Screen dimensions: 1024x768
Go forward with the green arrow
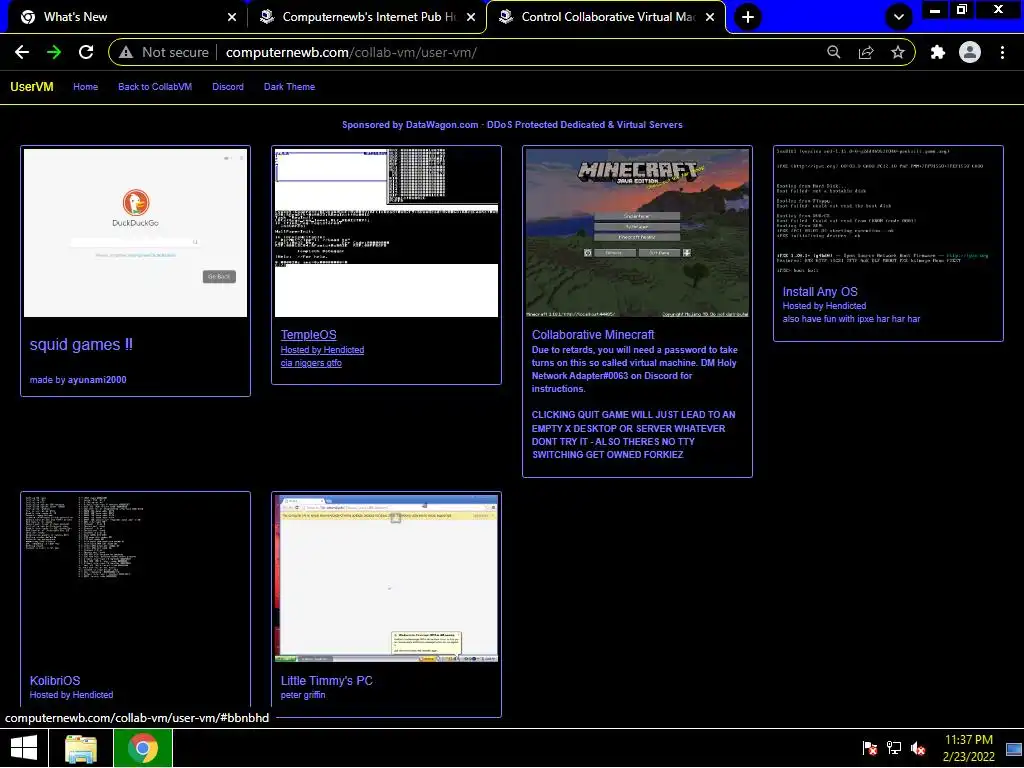click(x=54, y=52)
